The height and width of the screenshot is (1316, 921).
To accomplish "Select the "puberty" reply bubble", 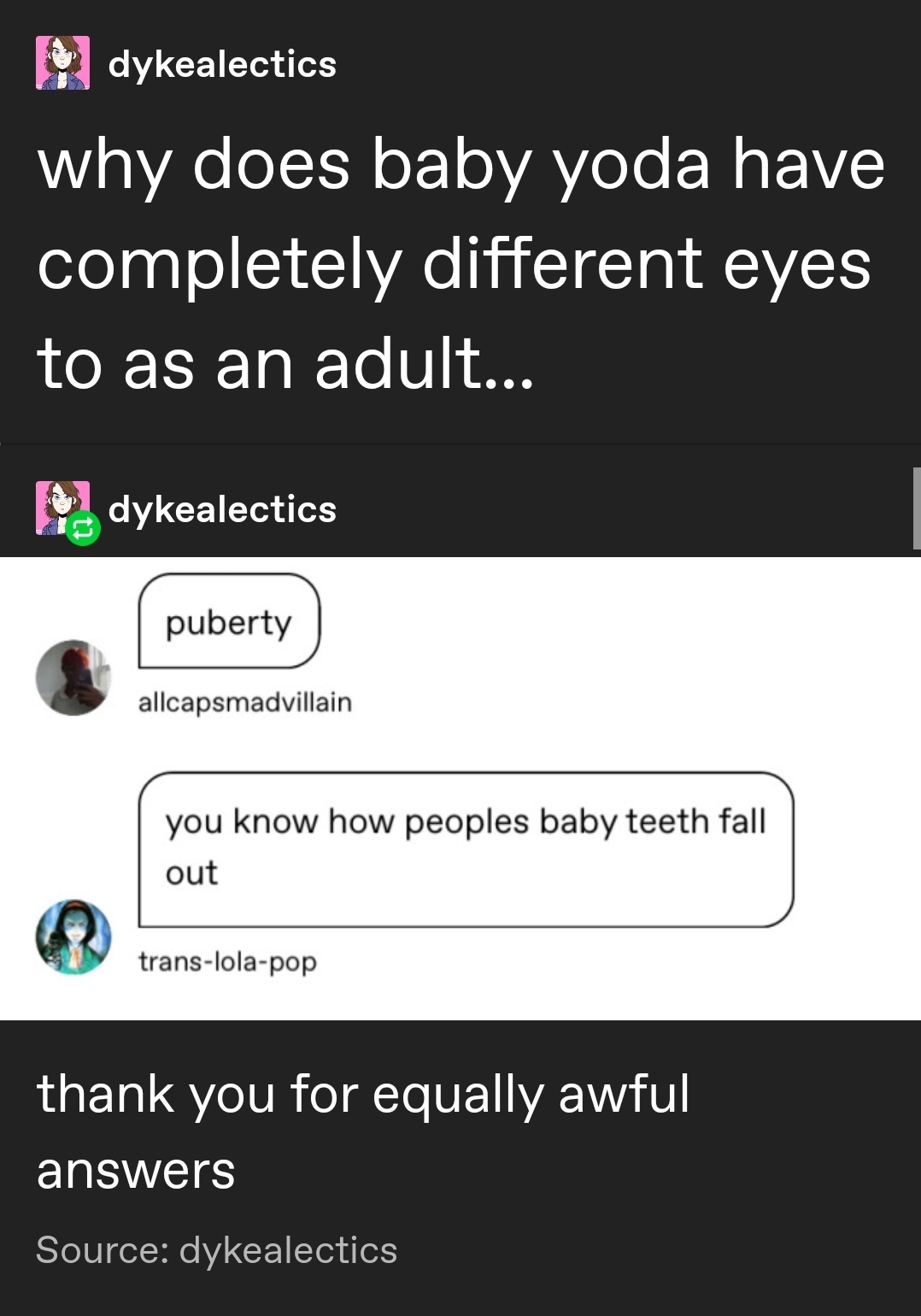I will (229, 621).
